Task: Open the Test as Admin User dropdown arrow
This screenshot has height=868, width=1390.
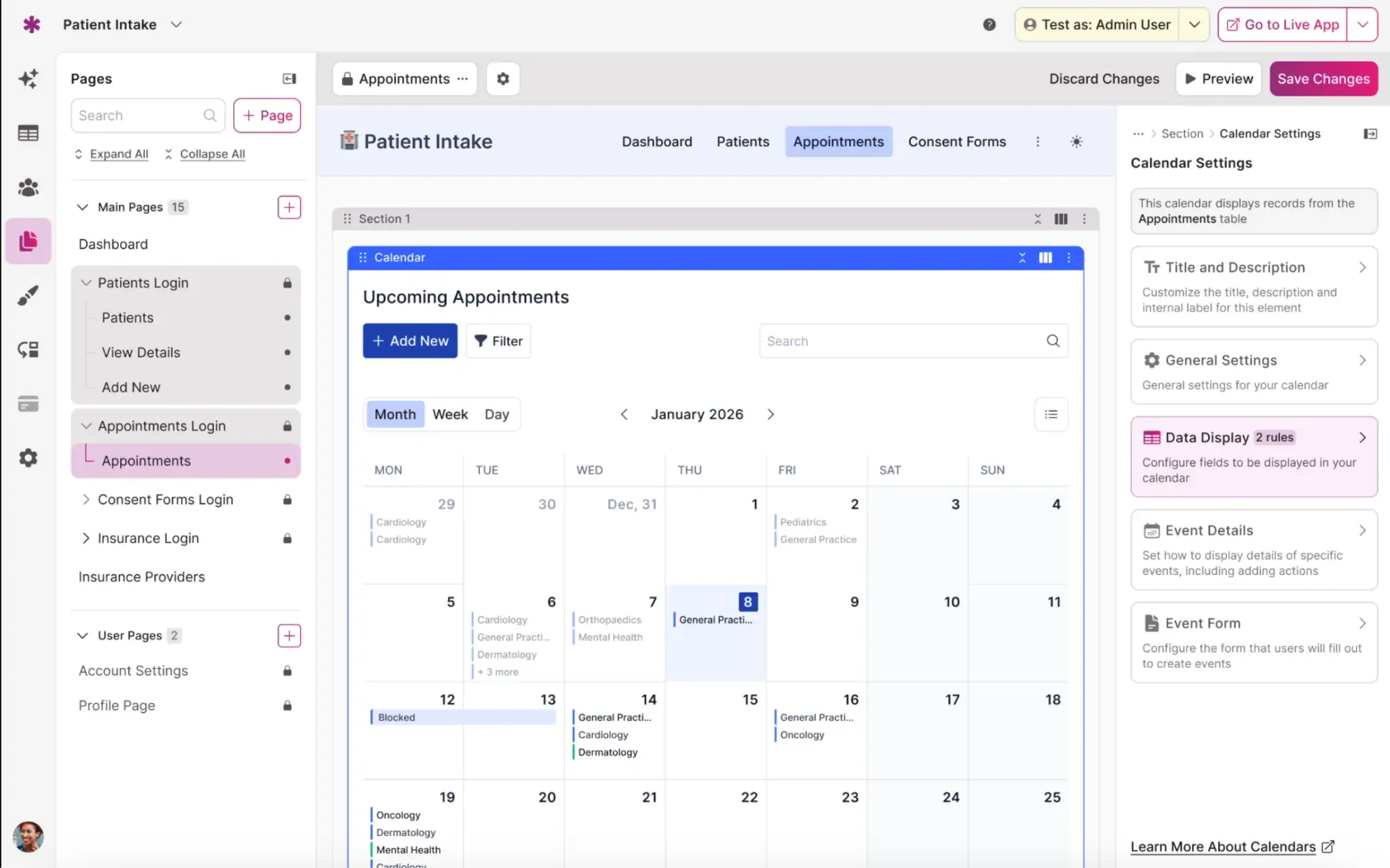Action: coord(1194,24)
